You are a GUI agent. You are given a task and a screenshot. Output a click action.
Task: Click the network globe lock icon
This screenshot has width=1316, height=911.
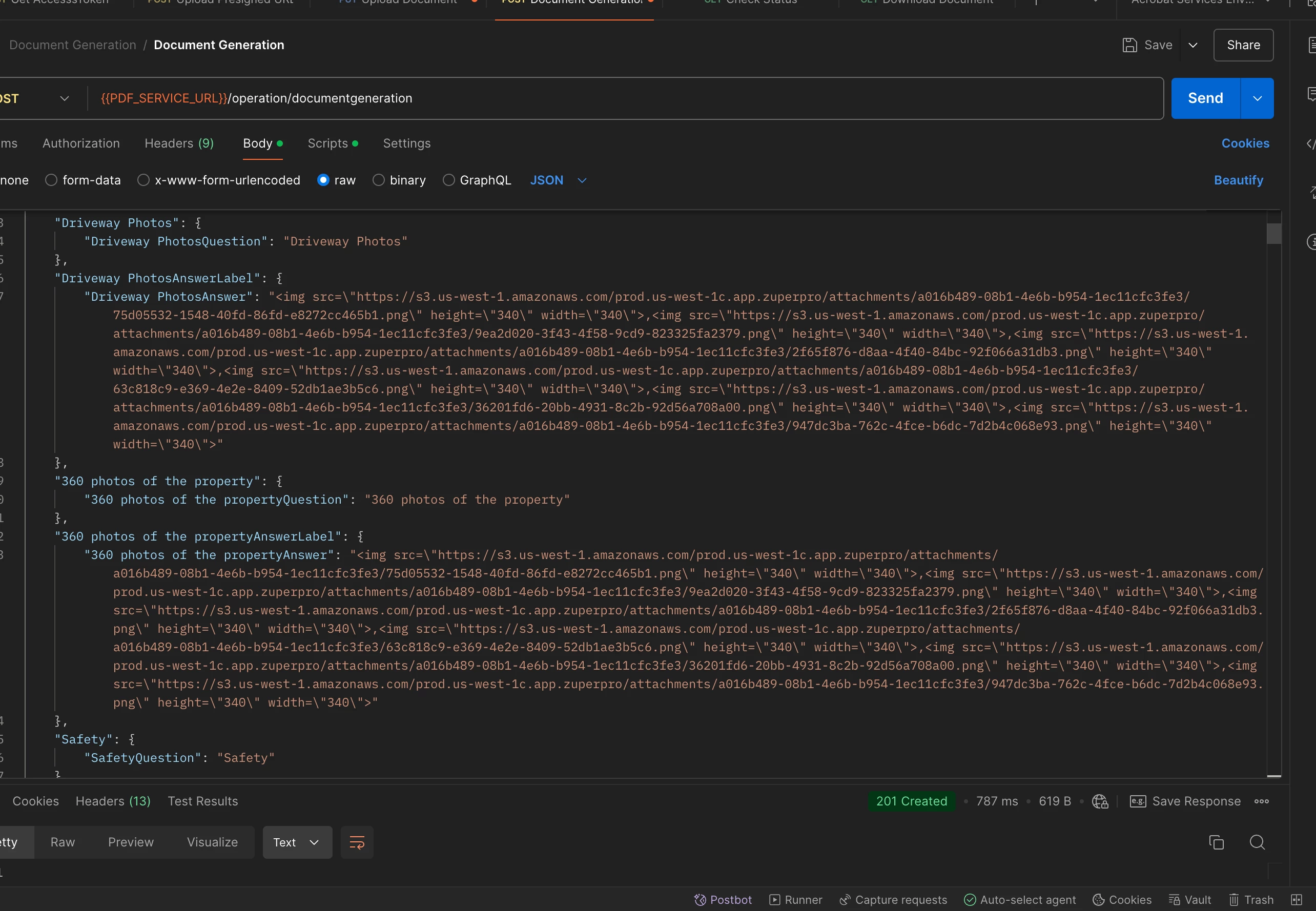(x=1100, y=801)
